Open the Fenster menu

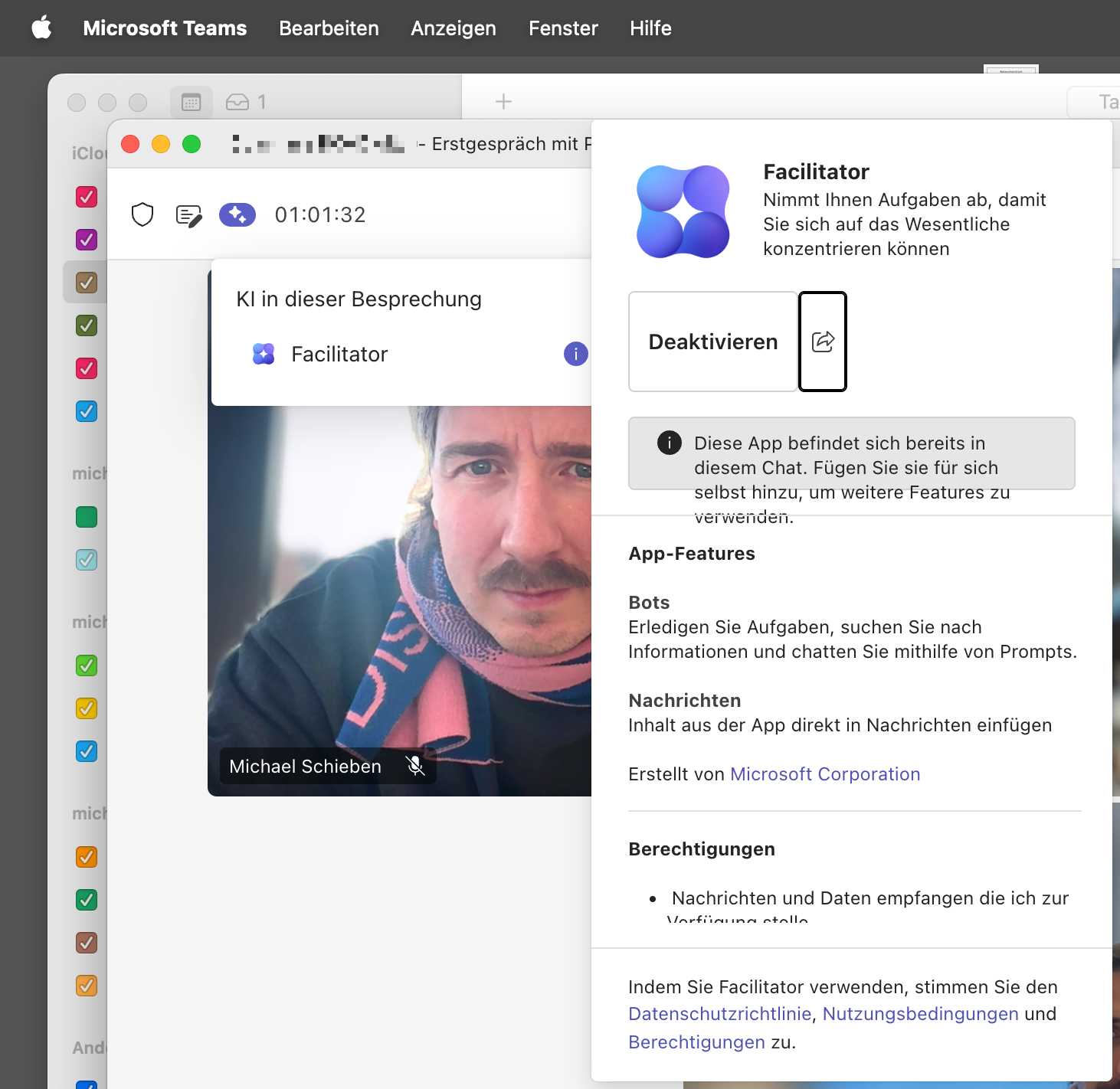point(563,28)
